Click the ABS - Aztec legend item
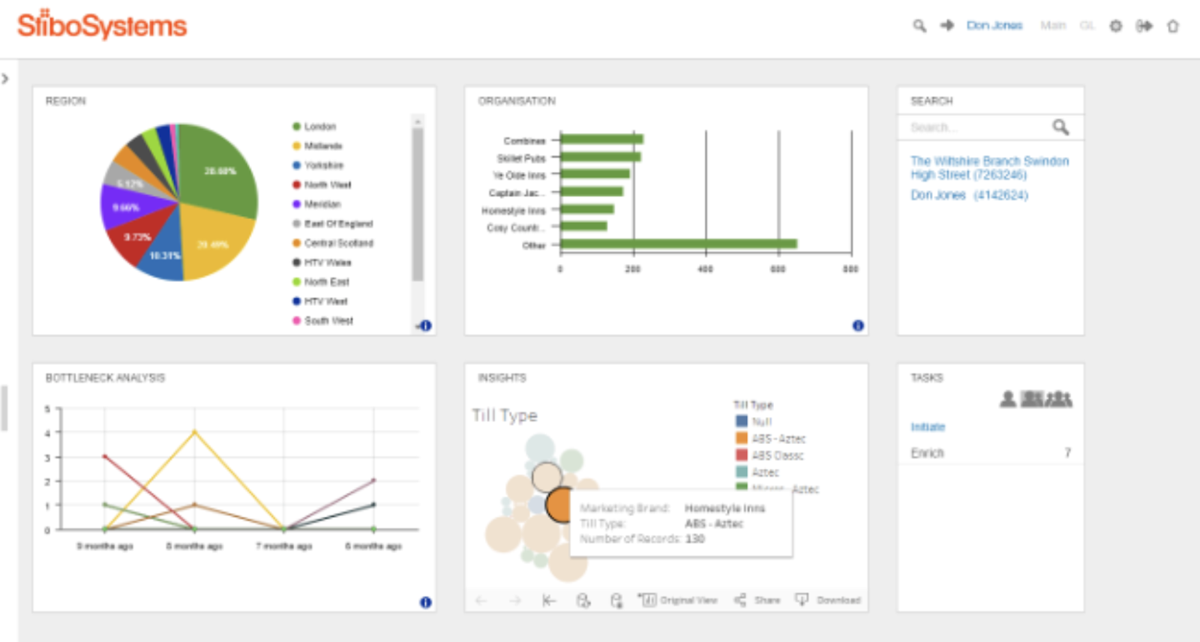This screenshot has height=642, width=1200. click(770, 439)
